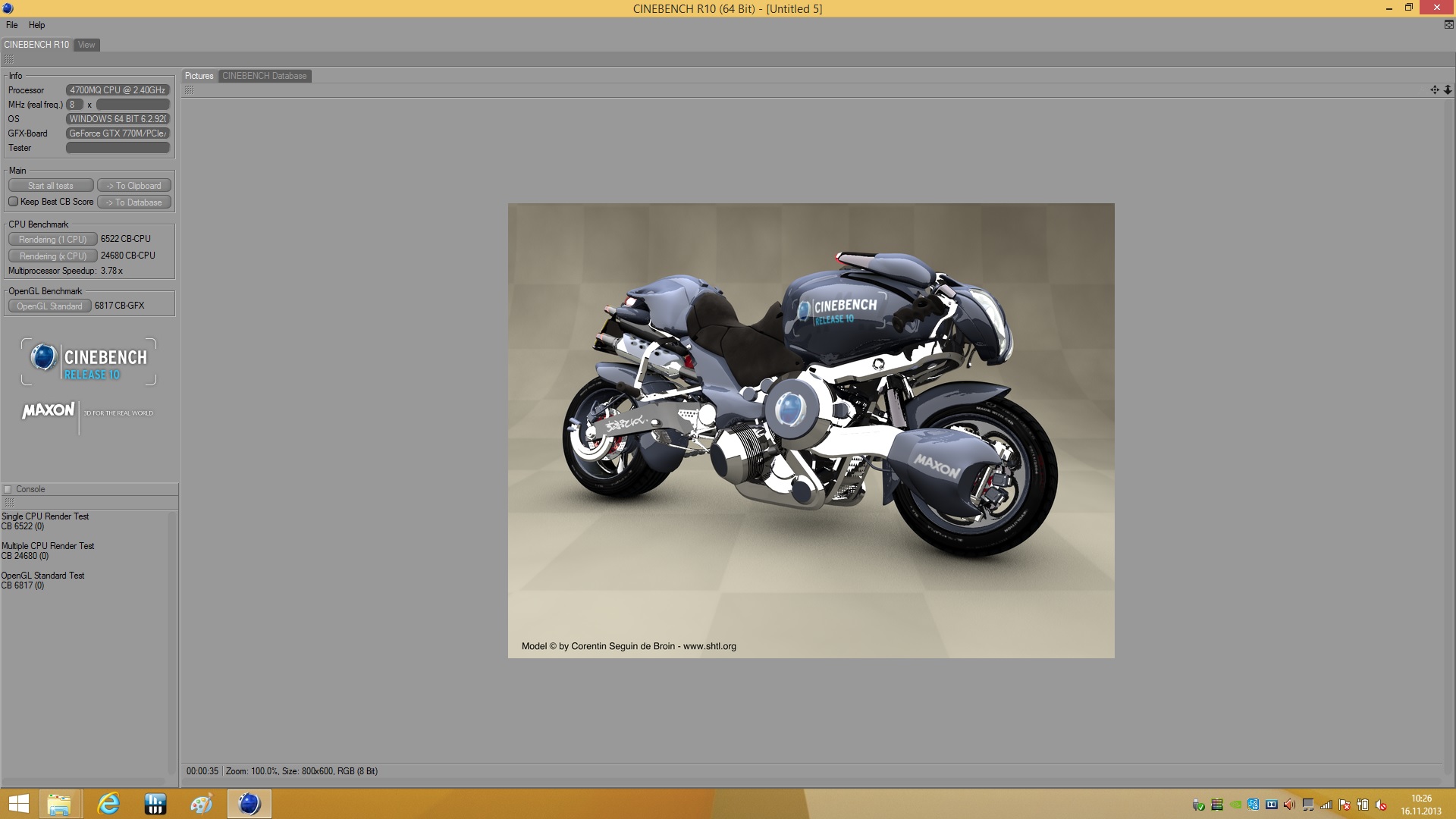Switch to the View tab

[86, 45]
